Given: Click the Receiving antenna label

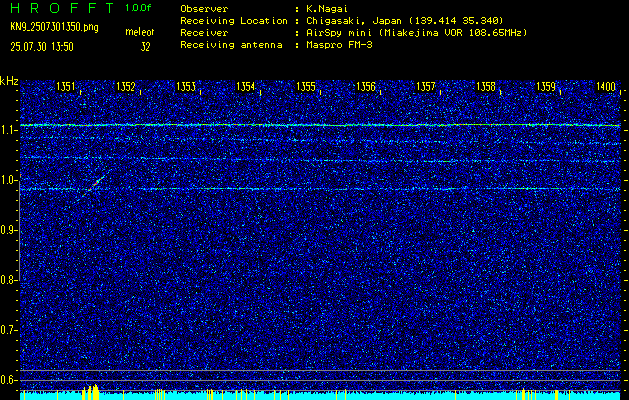Looking at the screenshot, I should pos(231,45).
